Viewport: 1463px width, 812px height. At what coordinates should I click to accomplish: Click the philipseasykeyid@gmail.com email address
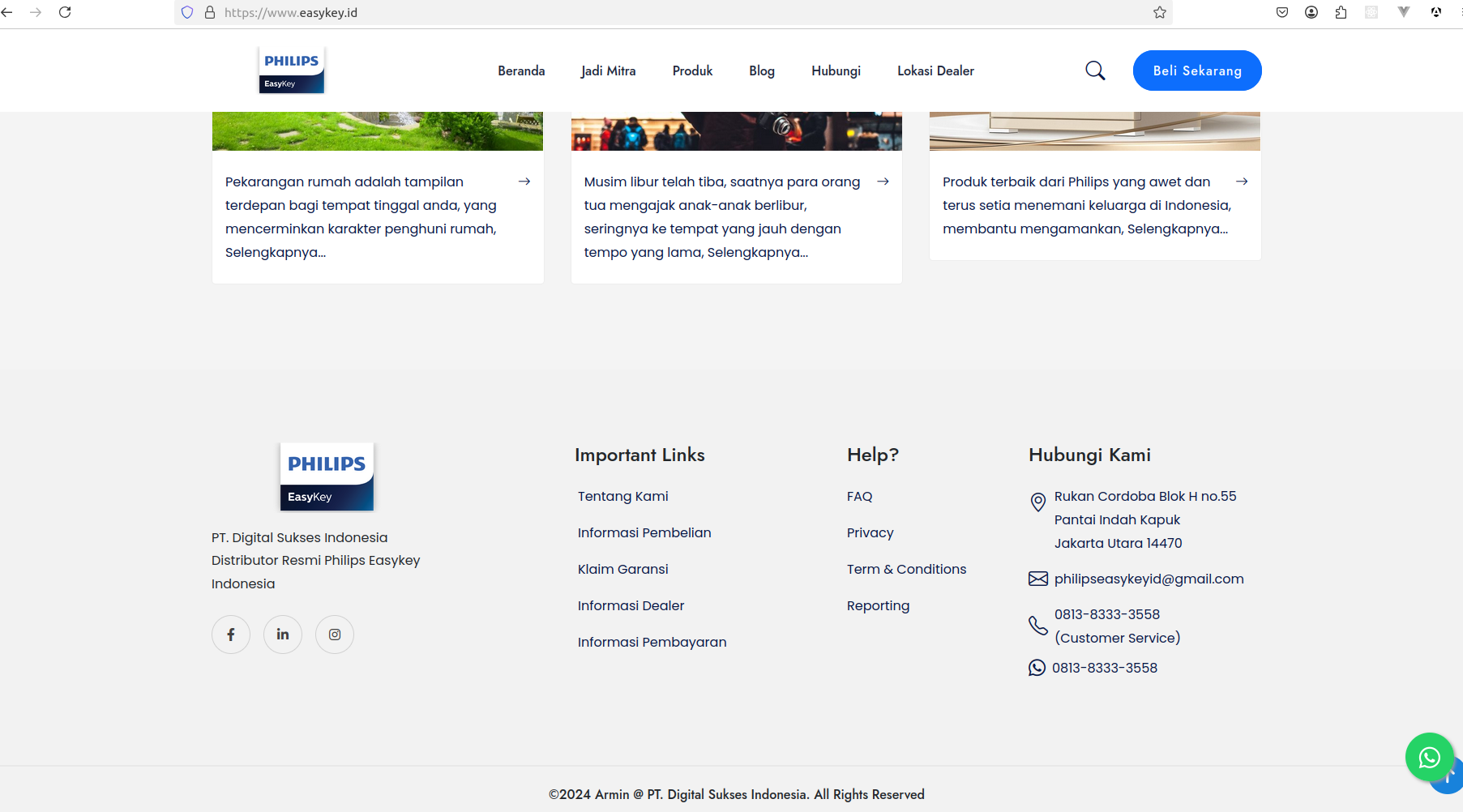pyautogui.click(x=1149, y=579)
